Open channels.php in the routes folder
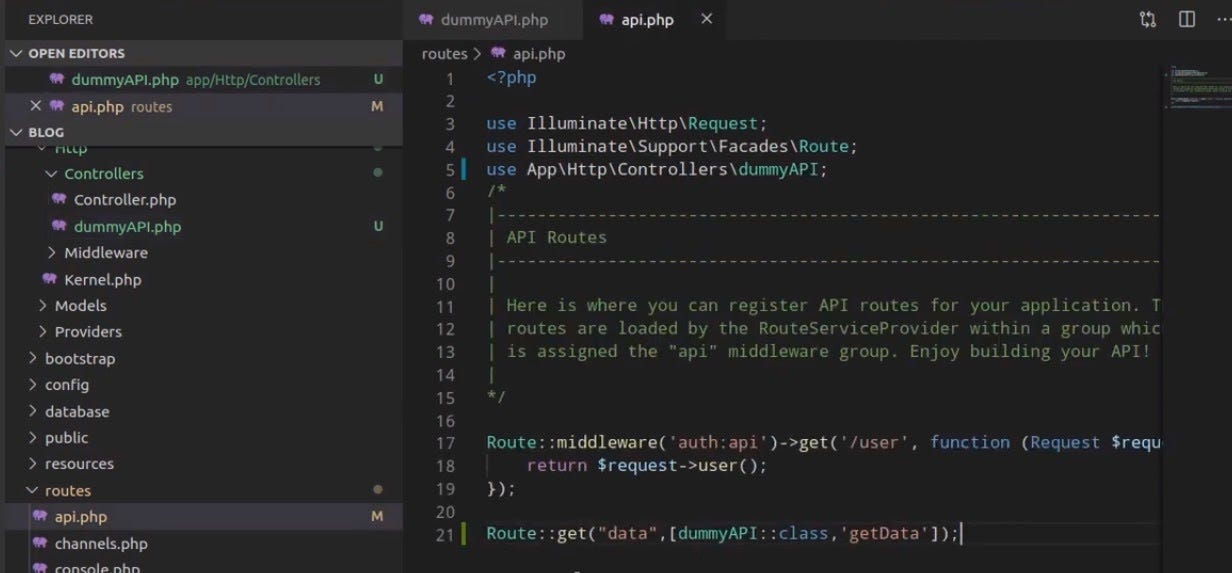Screen dimensions: 1232x573 201,544
